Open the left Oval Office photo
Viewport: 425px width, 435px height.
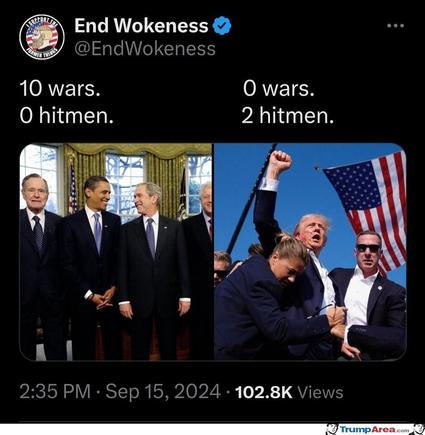click(x=116, y=252)
